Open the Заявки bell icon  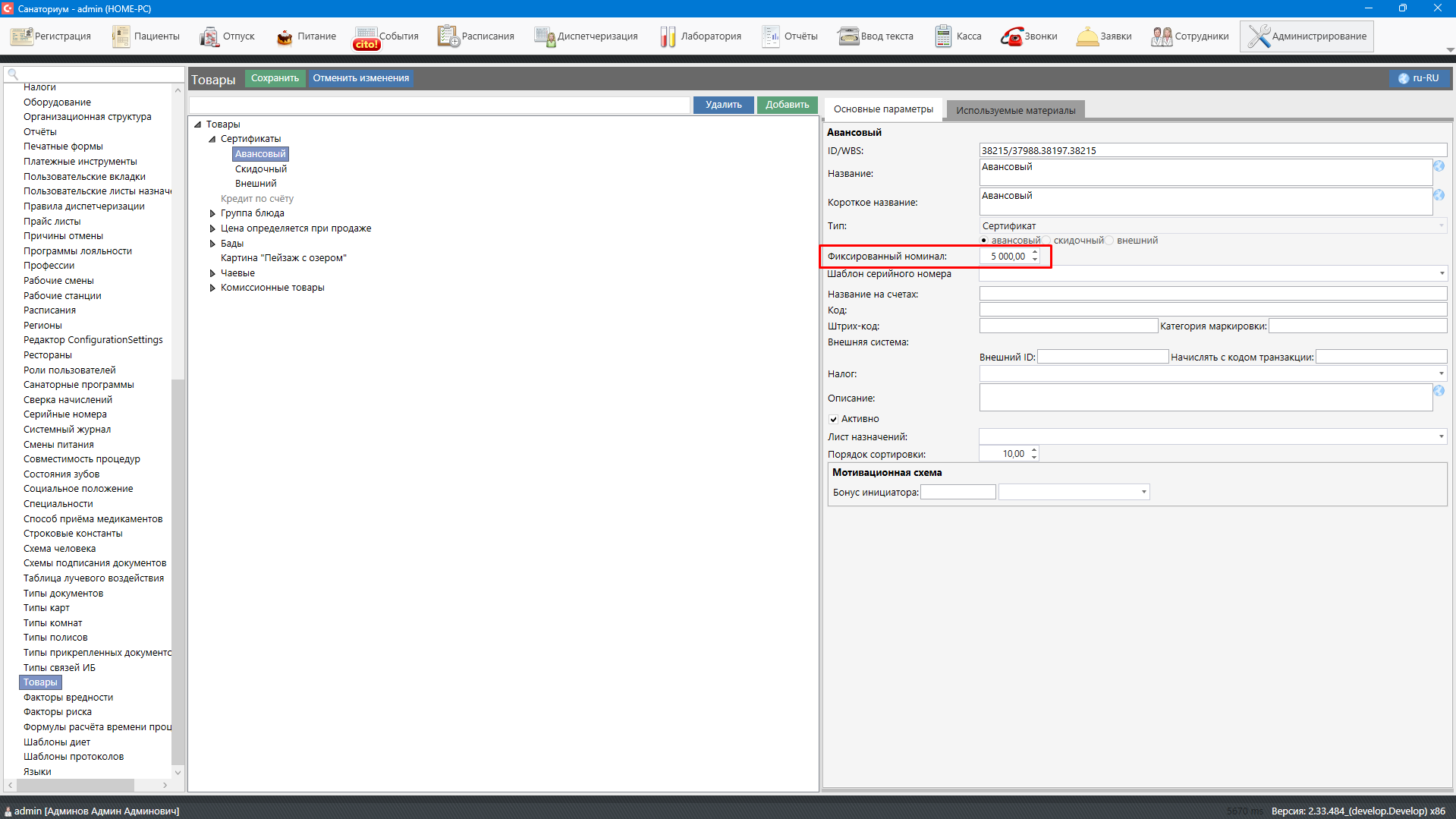[x=1087, y=36]
